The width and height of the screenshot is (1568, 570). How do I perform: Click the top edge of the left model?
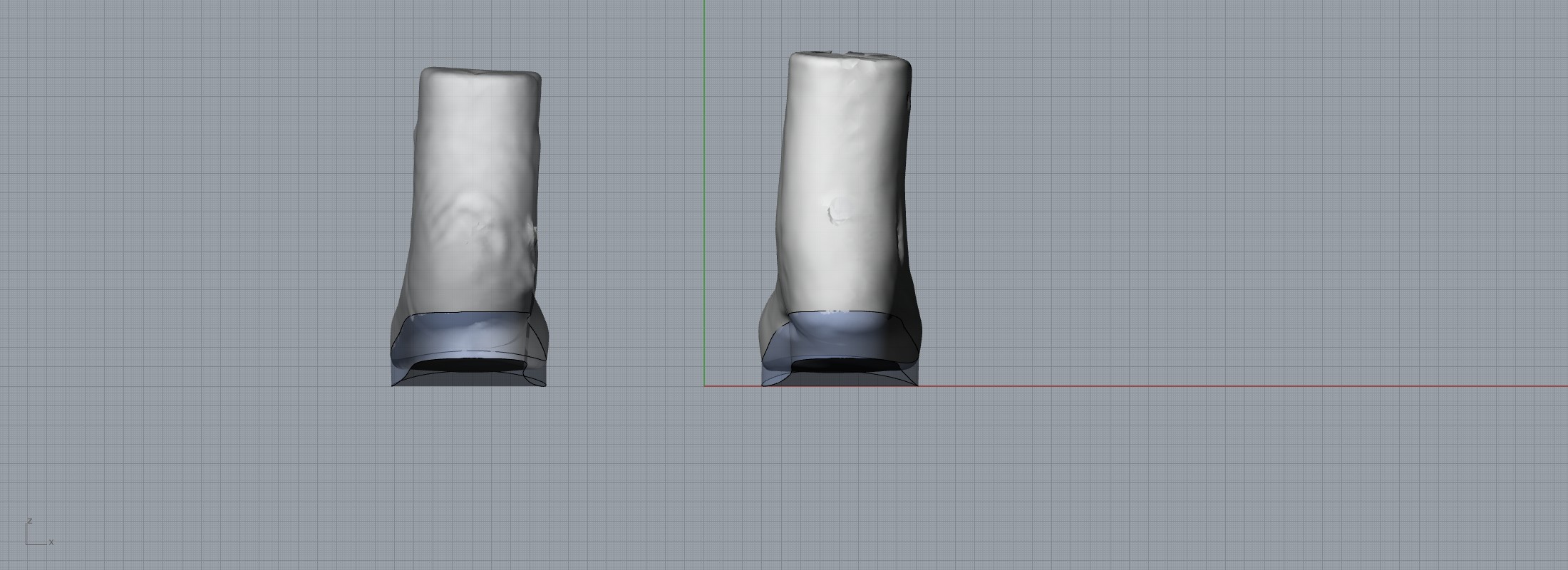click(x=479, y=71)
